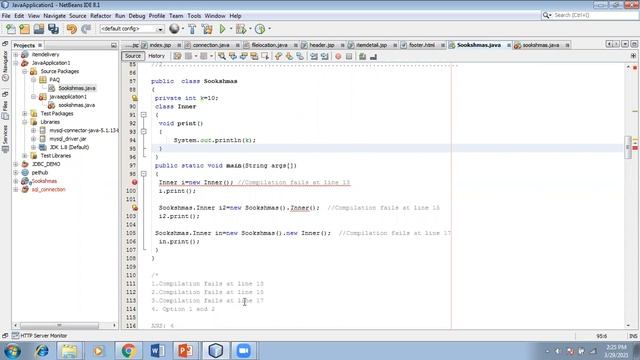Screen dimensions: 640x360
Task: Click the Build Project hammer icon
Action: tap(192, 29)
